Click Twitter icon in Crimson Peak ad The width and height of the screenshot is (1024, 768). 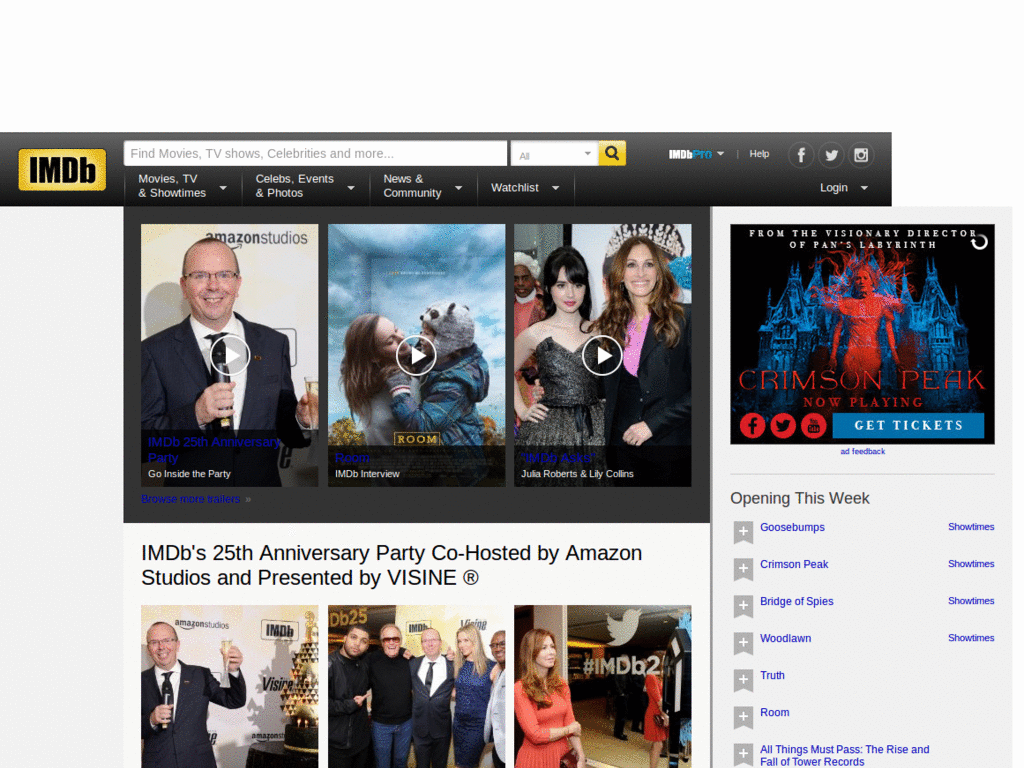point(783,426)
